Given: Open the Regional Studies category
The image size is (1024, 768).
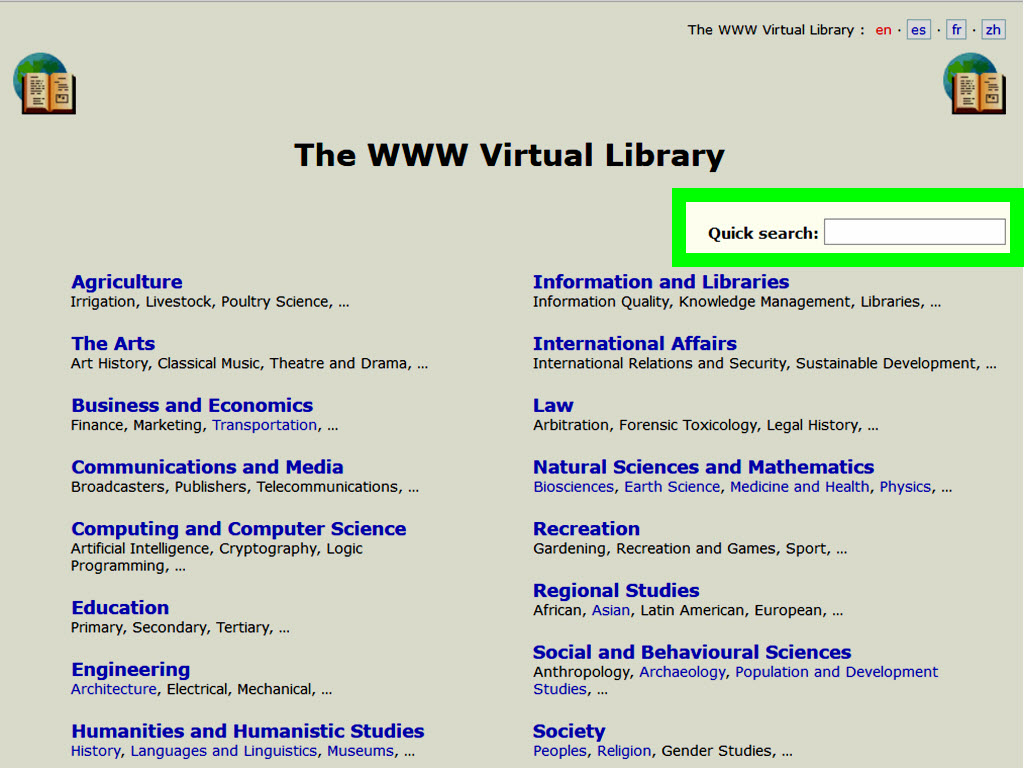Looking at the screenshot, I should pos(616,590).
